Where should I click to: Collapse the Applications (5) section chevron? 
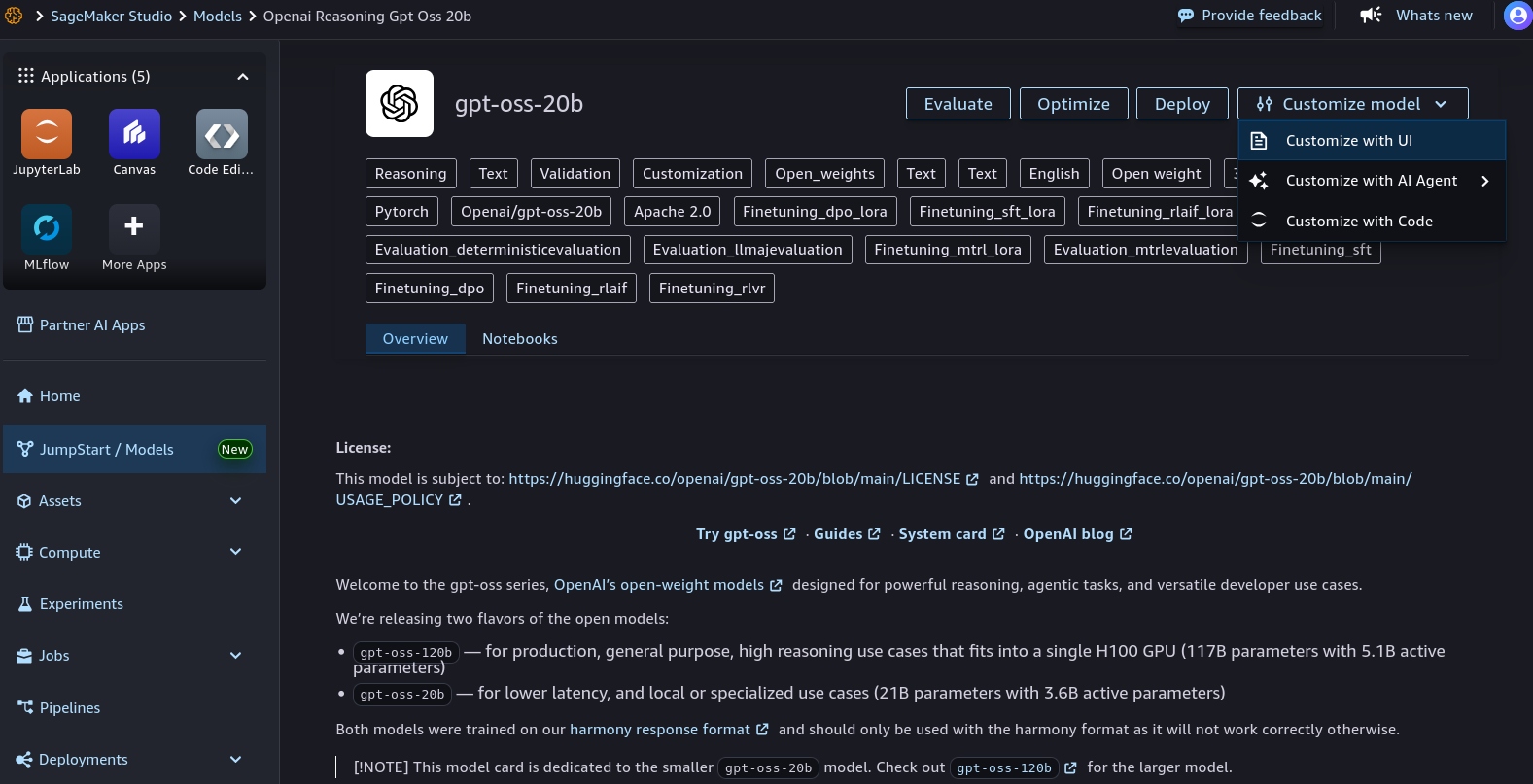(243, 77)
